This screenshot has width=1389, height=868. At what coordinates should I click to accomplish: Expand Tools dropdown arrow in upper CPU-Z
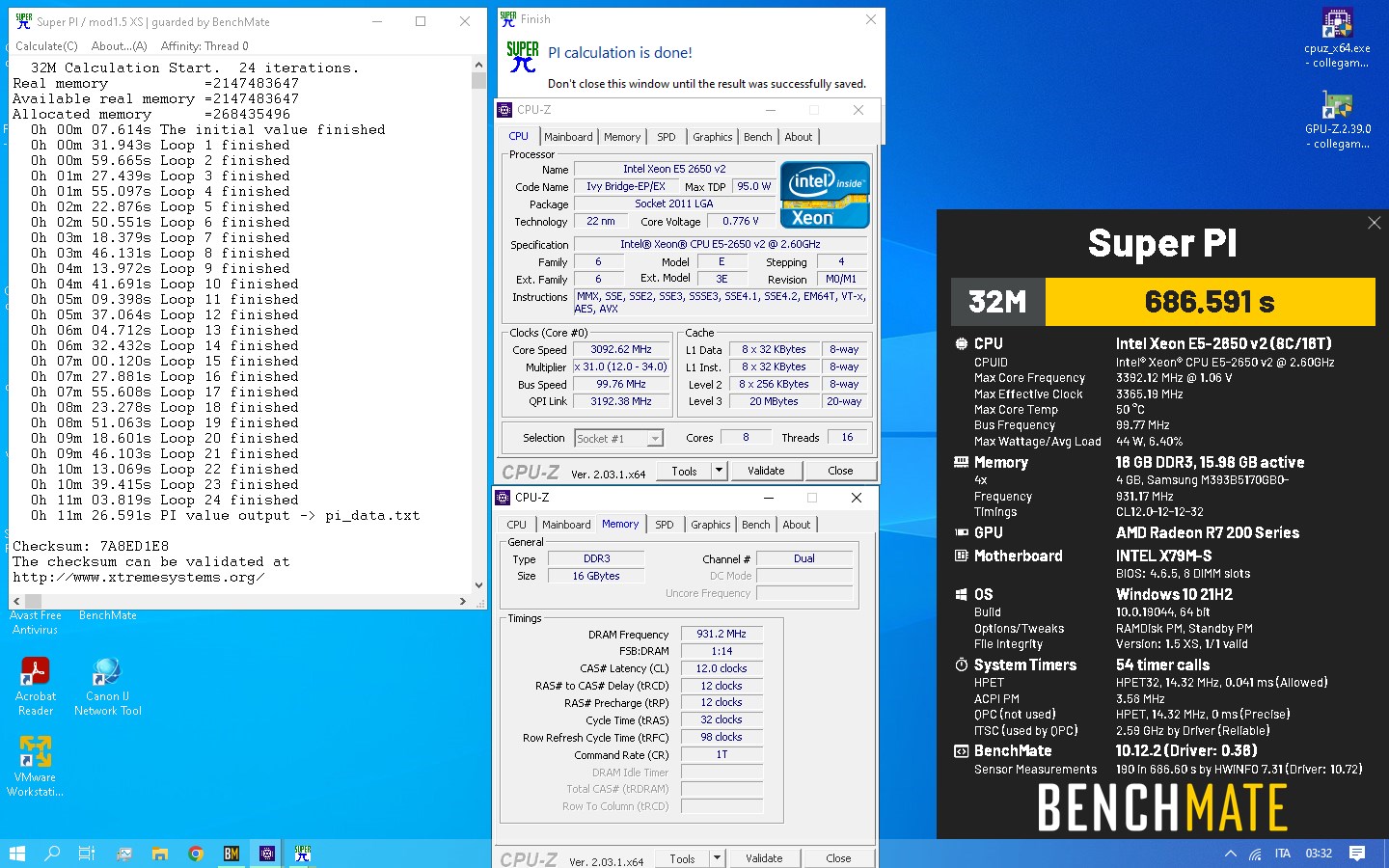click(719, 471)
